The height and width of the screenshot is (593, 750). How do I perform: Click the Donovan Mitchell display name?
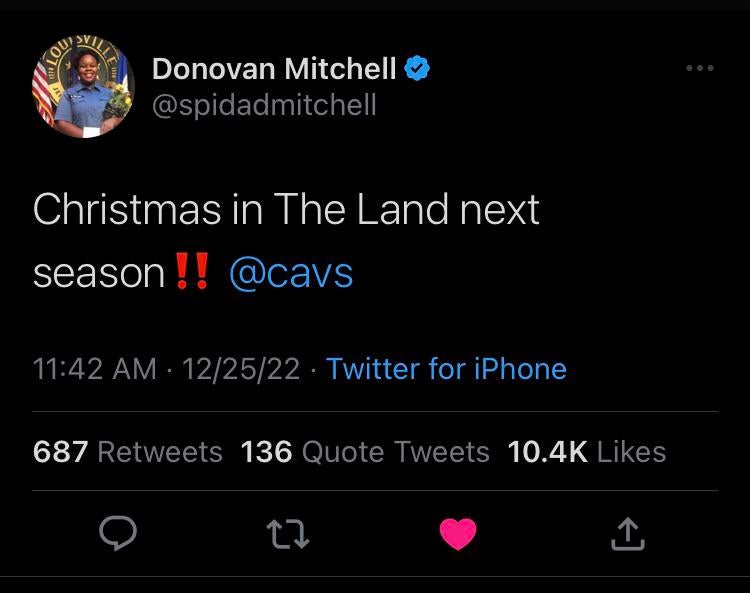[274, 69]
